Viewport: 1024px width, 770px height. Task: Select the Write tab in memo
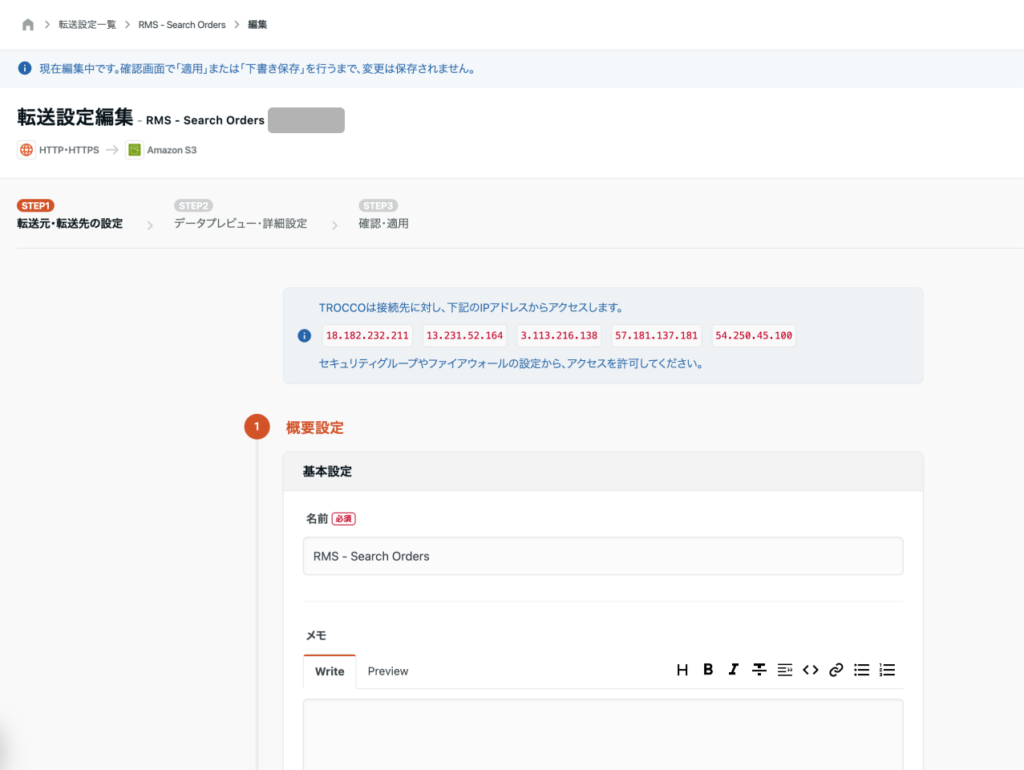(329, 671)
